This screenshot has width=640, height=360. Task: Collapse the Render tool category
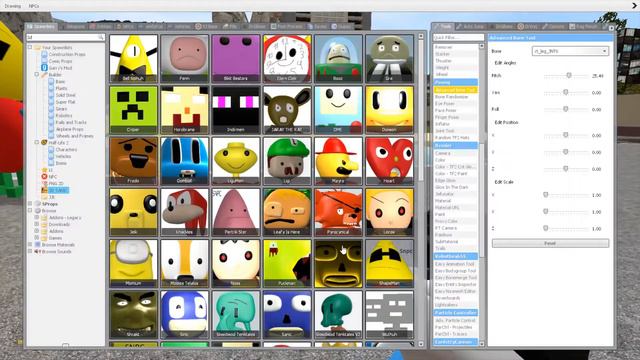pos(456,145)
